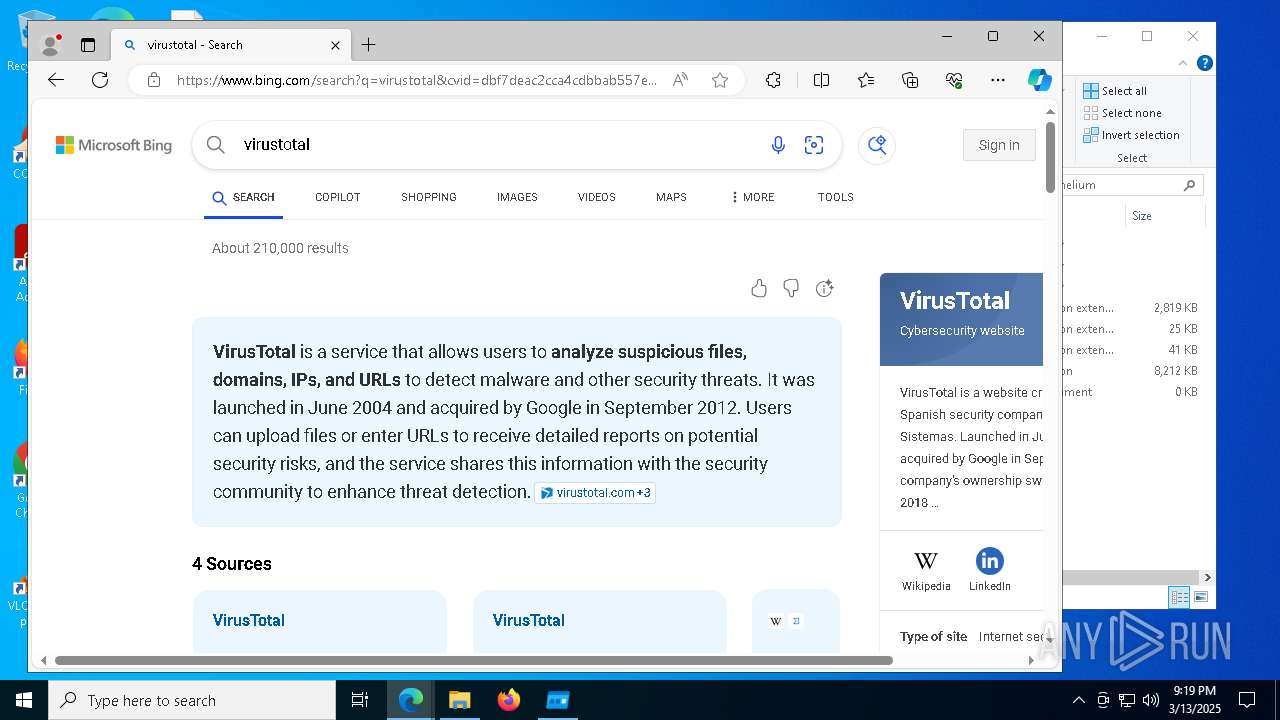Sort by the Size column header
The image size is (1280, 720).
click(x=1142, y=216)
